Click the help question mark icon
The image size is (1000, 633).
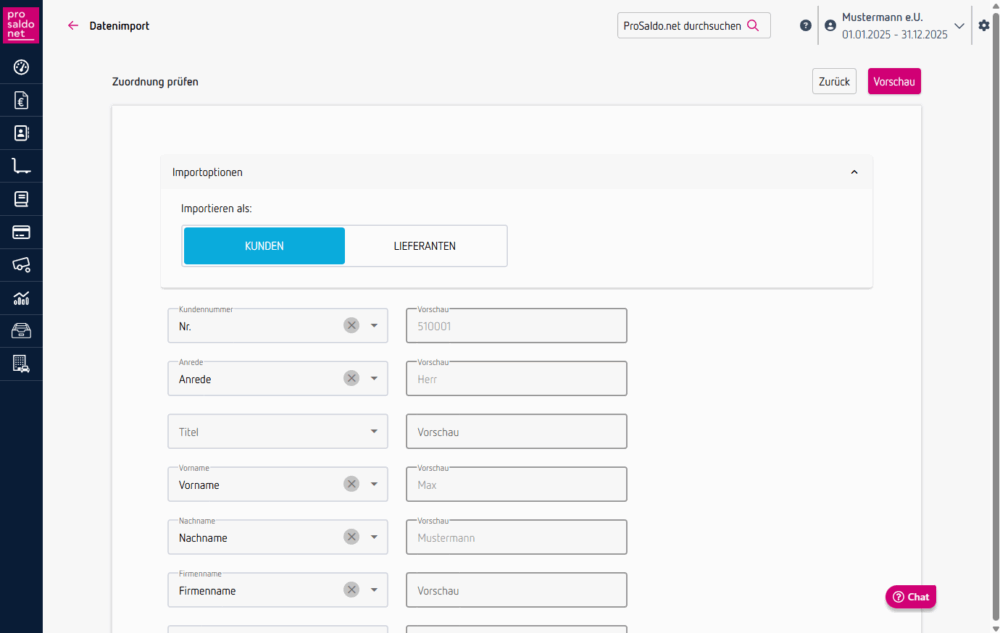tap(806, 26)
